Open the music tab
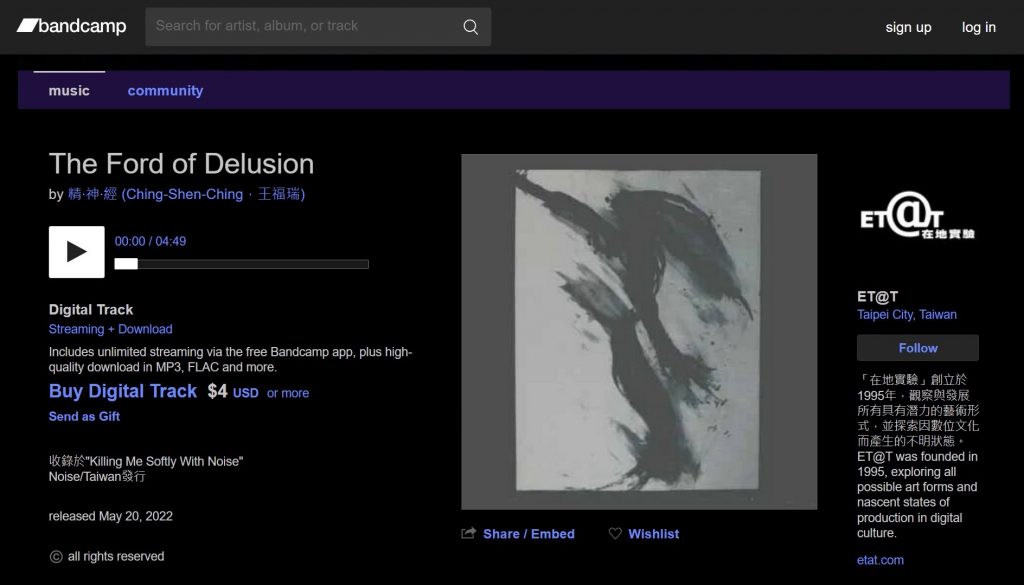 [x=69, y=91]
